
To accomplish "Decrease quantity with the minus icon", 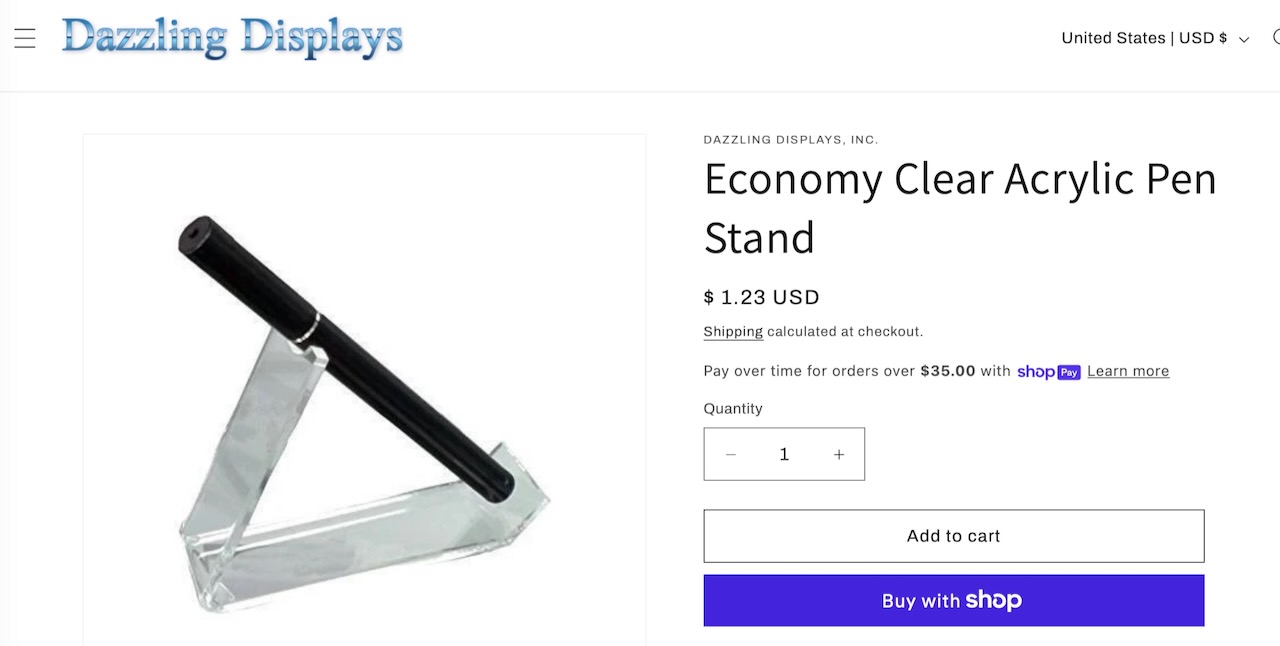I will 731,455.
